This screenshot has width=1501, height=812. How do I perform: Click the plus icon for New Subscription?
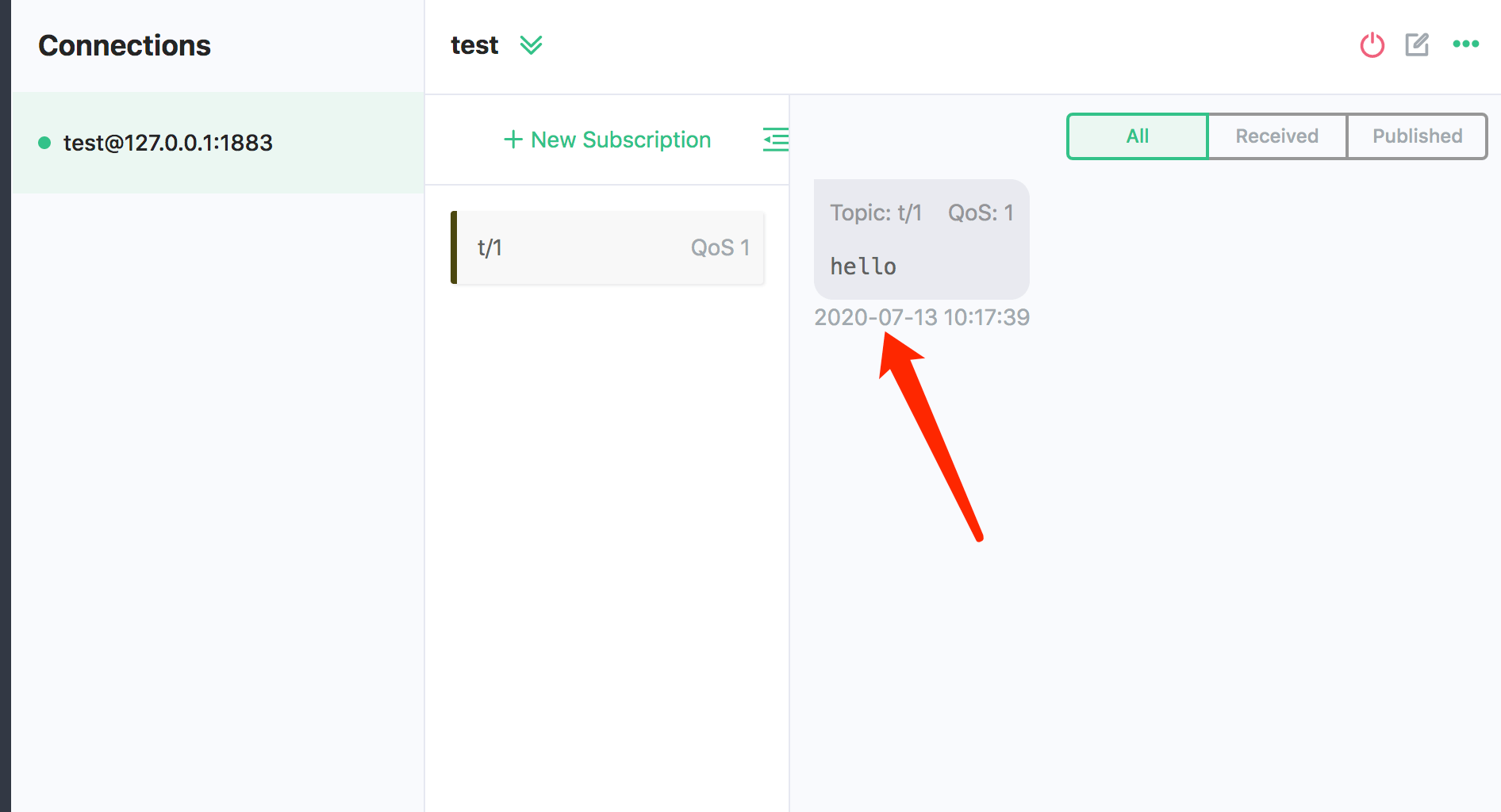513,140
